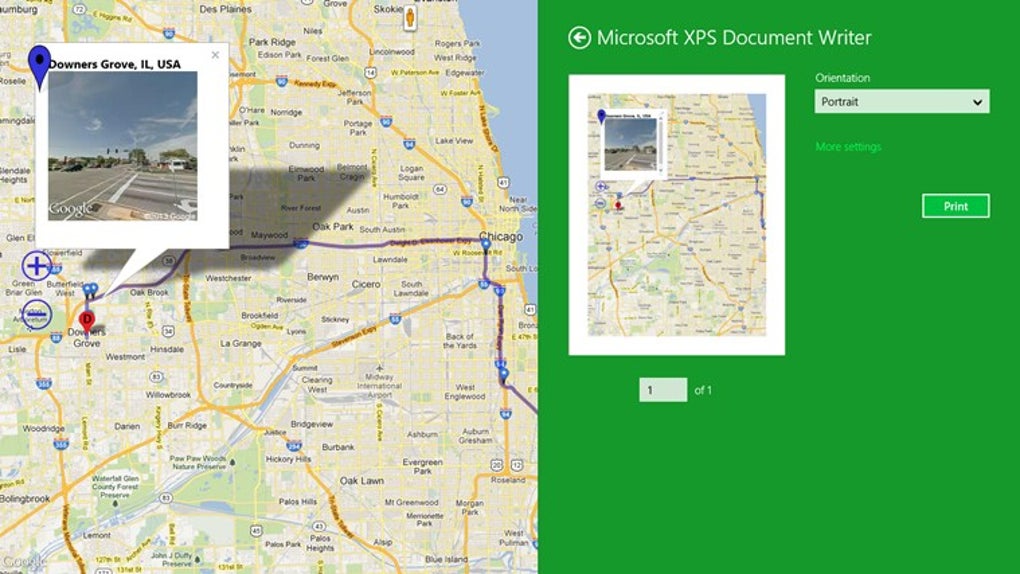The image size is (1020, 574).
Task: Click the Woodridge label on map
Action: tap(44, 429)
